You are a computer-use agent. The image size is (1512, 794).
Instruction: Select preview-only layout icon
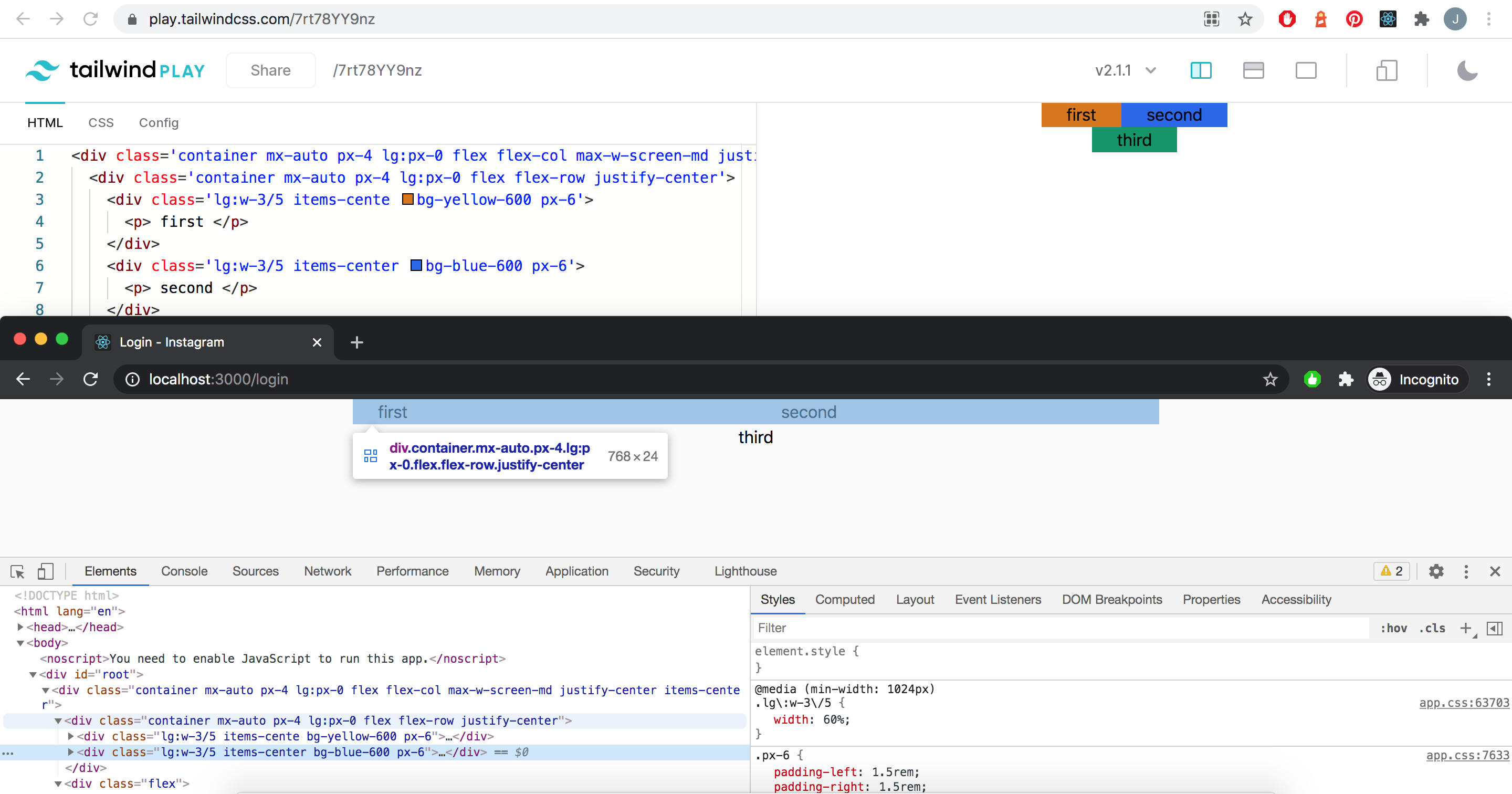1305,70
